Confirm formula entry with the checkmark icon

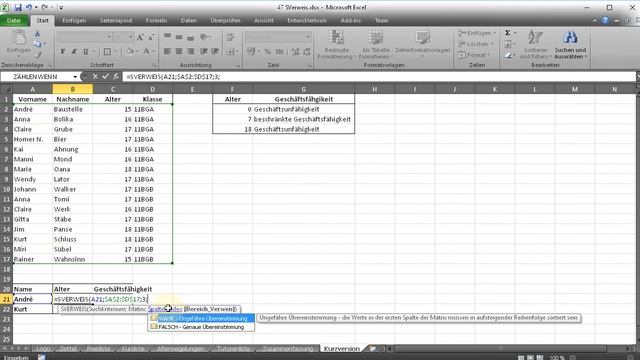105,76
